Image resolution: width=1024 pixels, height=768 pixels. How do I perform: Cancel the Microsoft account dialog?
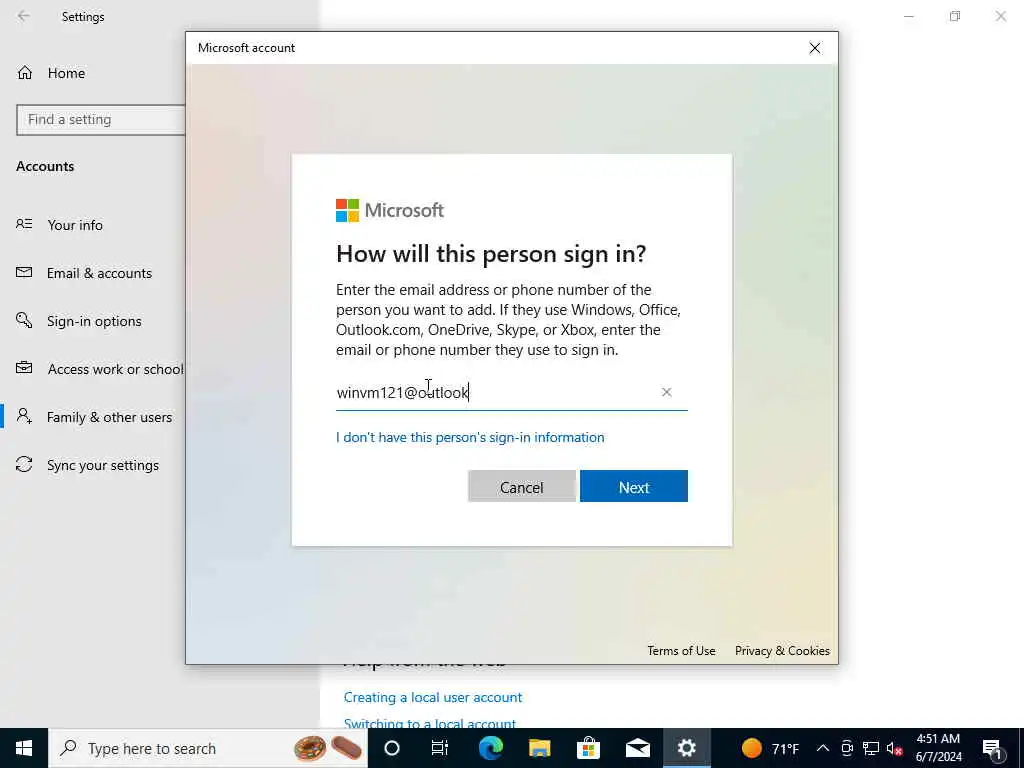pos(522,487)
